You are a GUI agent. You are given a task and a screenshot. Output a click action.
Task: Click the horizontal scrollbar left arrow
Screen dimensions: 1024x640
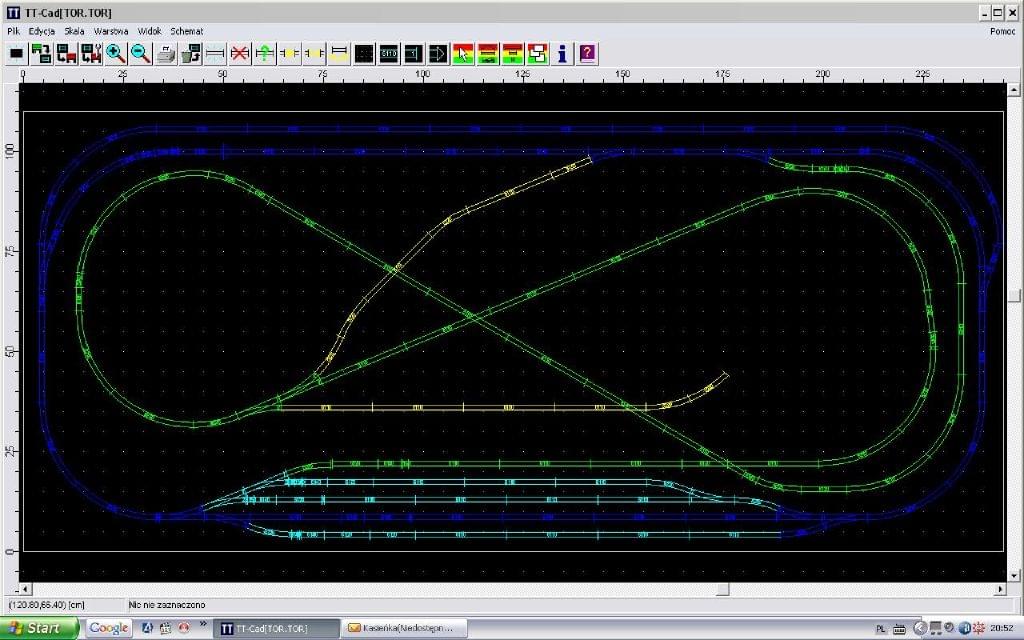coord(25,589)
